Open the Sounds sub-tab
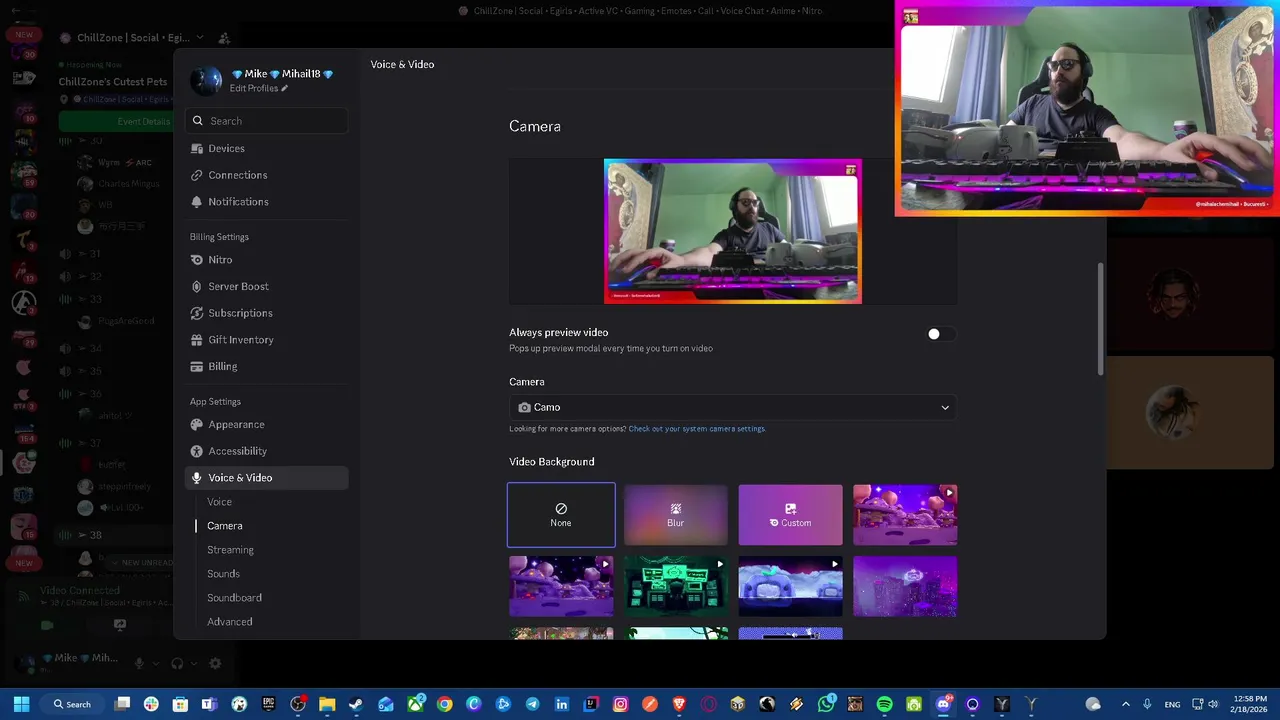1280x720 pixels. [223, 574]
